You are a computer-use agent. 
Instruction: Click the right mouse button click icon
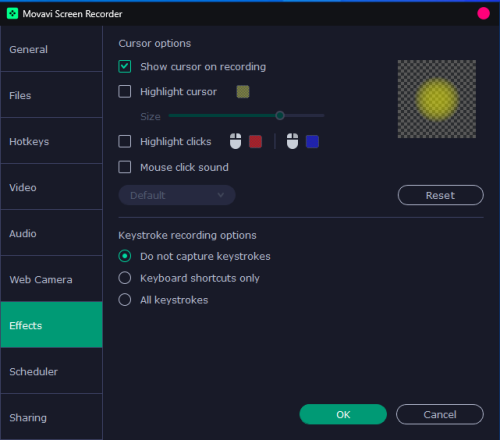[x=292, y=141]
